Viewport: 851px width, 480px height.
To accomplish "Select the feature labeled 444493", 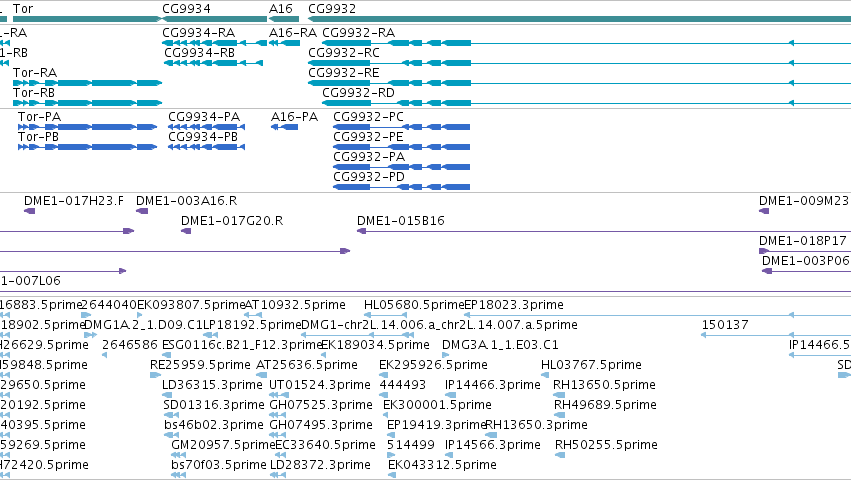I will click(x=403, y=386).
